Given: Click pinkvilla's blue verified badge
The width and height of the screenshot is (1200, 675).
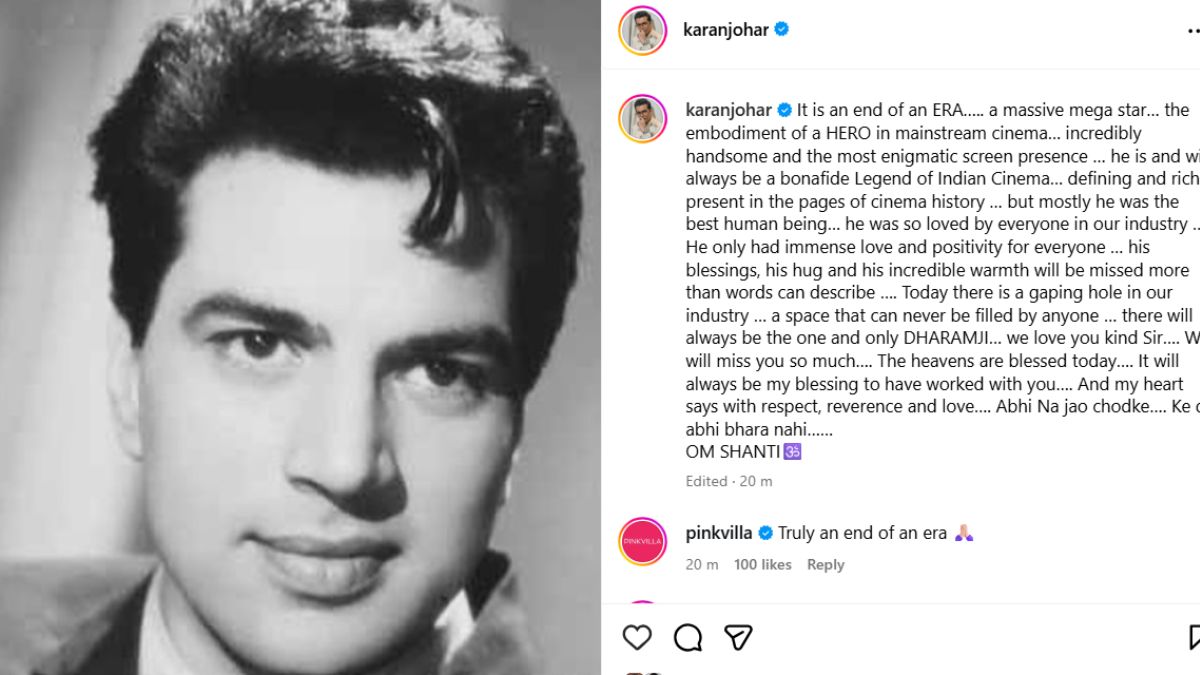Looking at the screenshot, I should (766, 533).
